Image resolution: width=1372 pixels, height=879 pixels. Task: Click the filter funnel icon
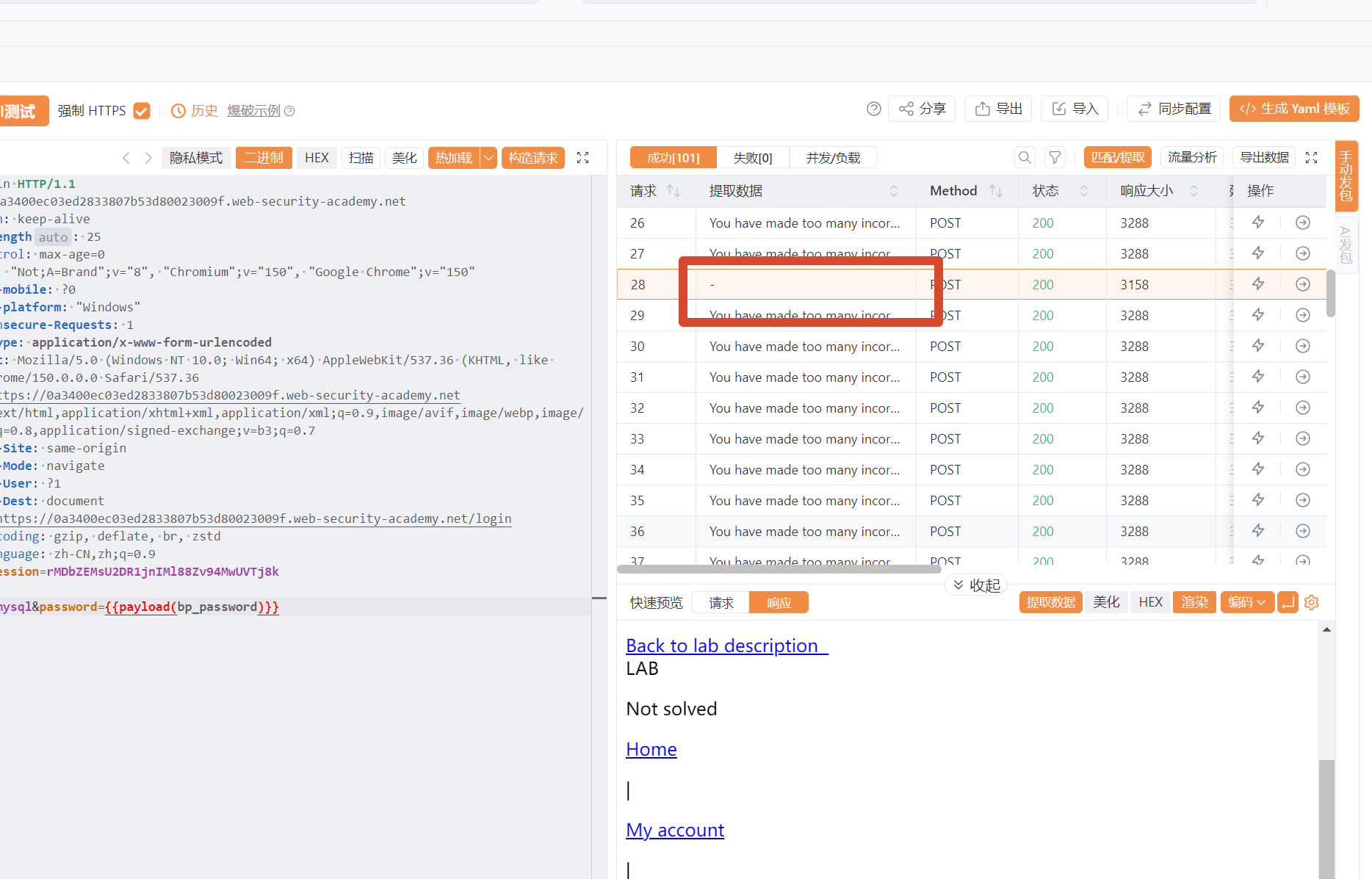coord(1055,157)
